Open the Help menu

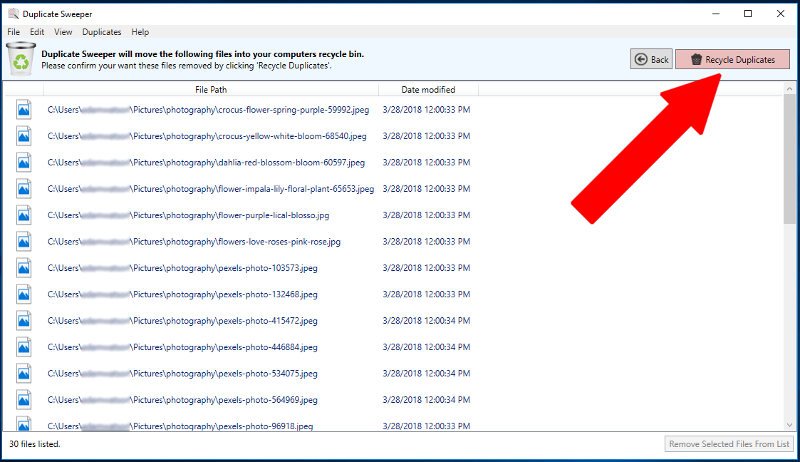coord(140,32)
